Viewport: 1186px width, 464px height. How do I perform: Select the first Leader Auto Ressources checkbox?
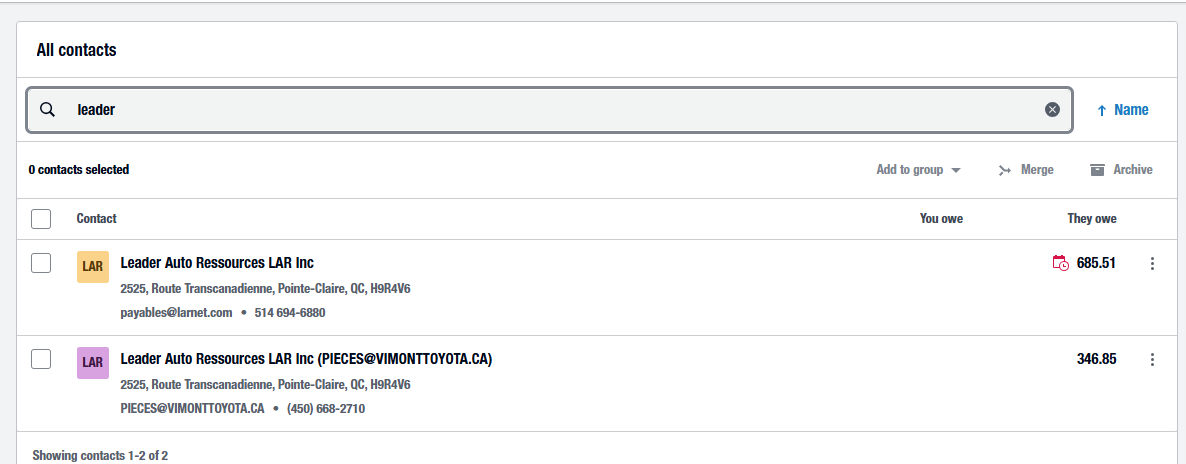point(41,263)
